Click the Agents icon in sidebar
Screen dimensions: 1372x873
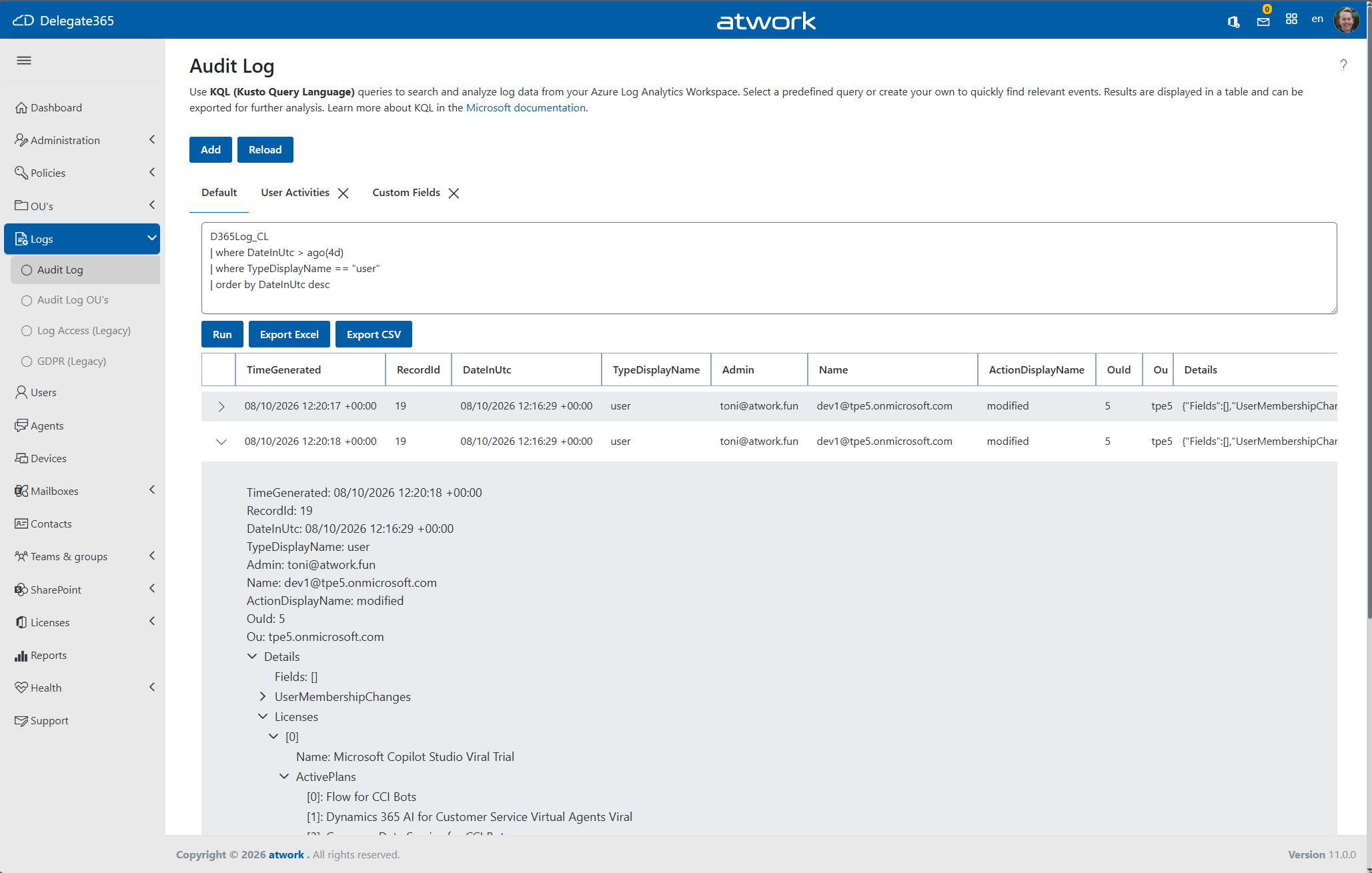pos(21,425)
